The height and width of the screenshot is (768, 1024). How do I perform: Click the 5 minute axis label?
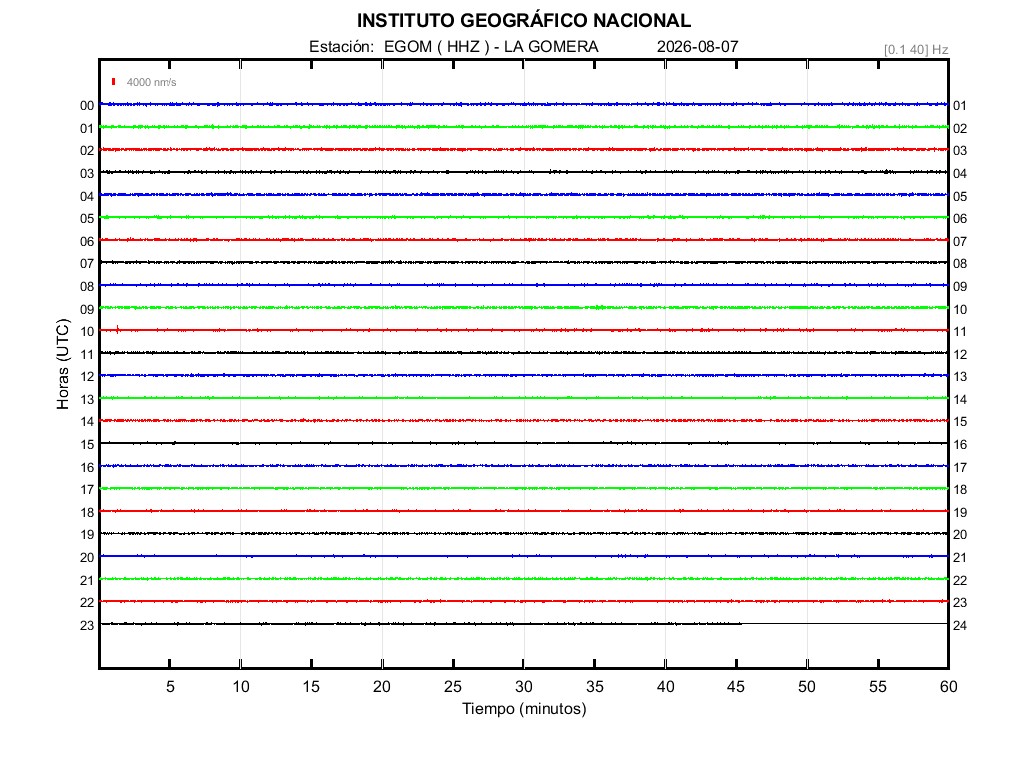pos(170,686)
